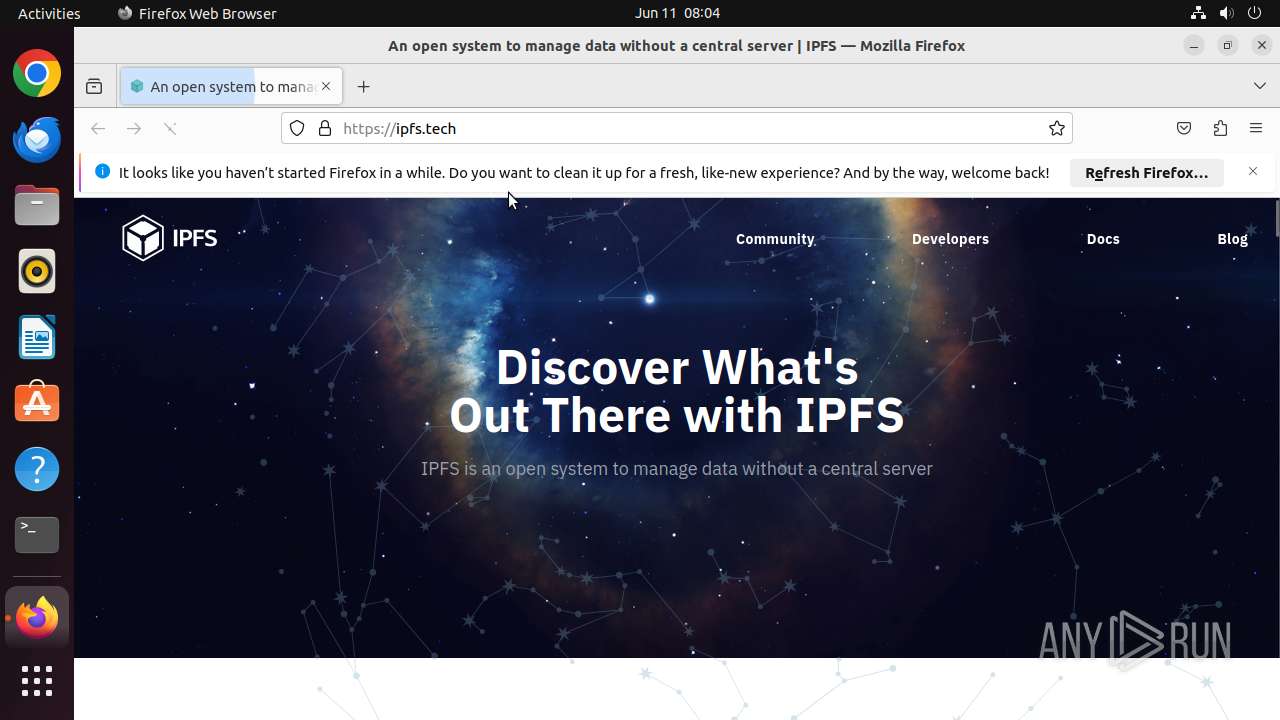
Task: Stop loading the page
Action: [170, 128]
